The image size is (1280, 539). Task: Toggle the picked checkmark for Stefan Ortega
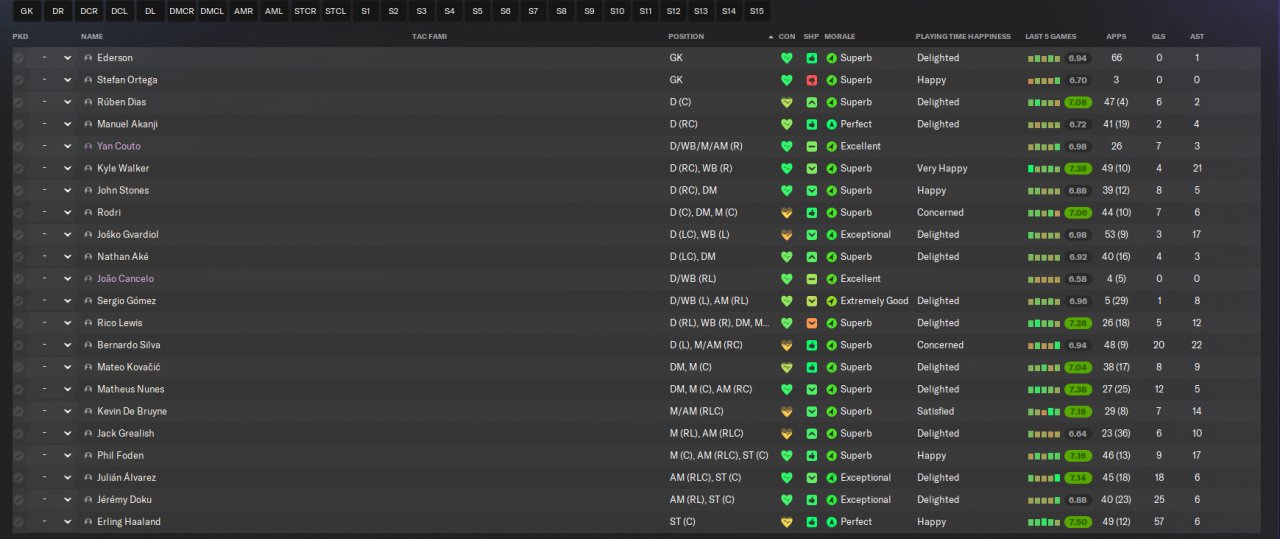coord(18,80)
